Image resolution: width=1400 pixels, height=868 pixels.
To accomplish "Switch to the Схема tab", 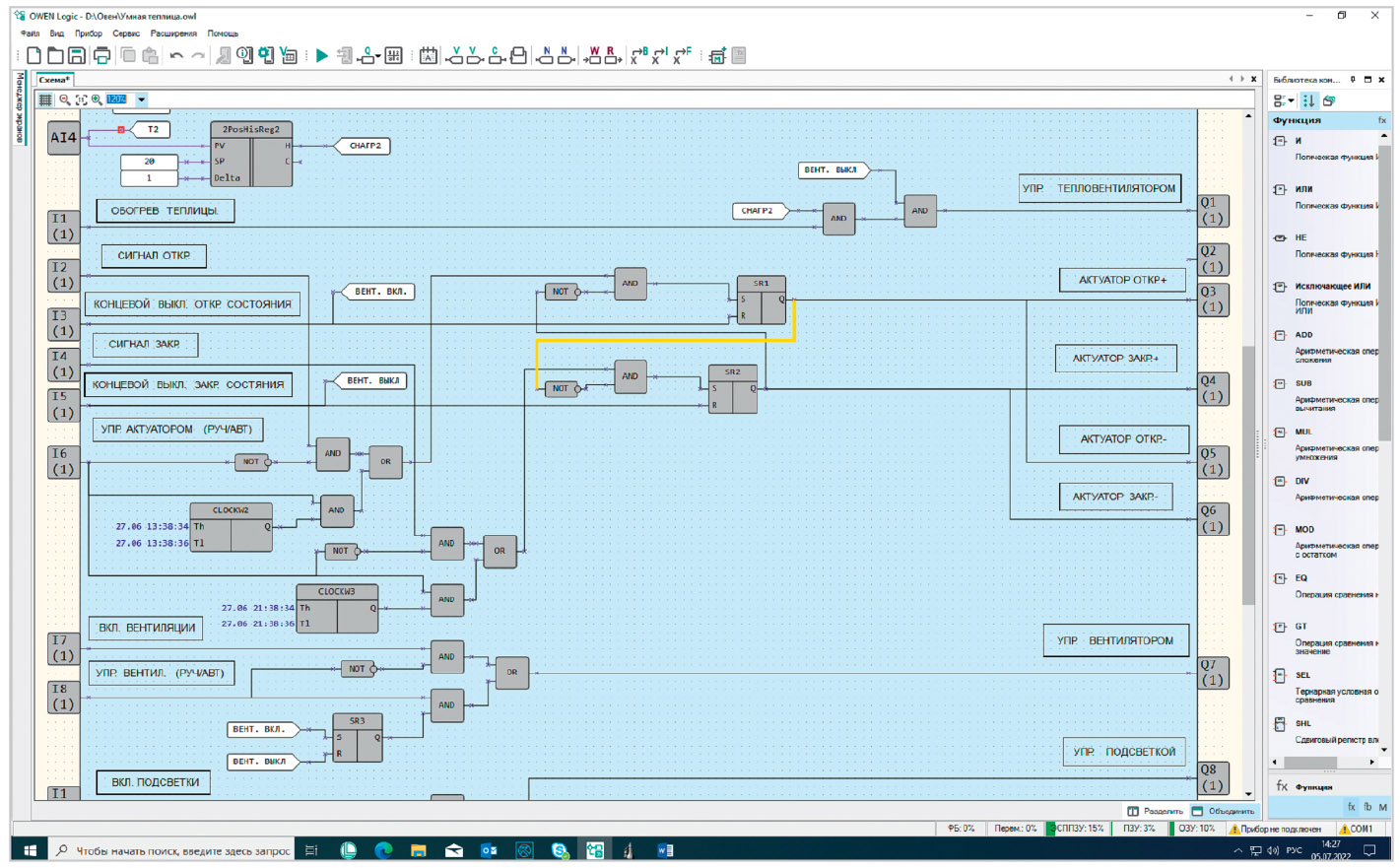I will coord(53,80).
